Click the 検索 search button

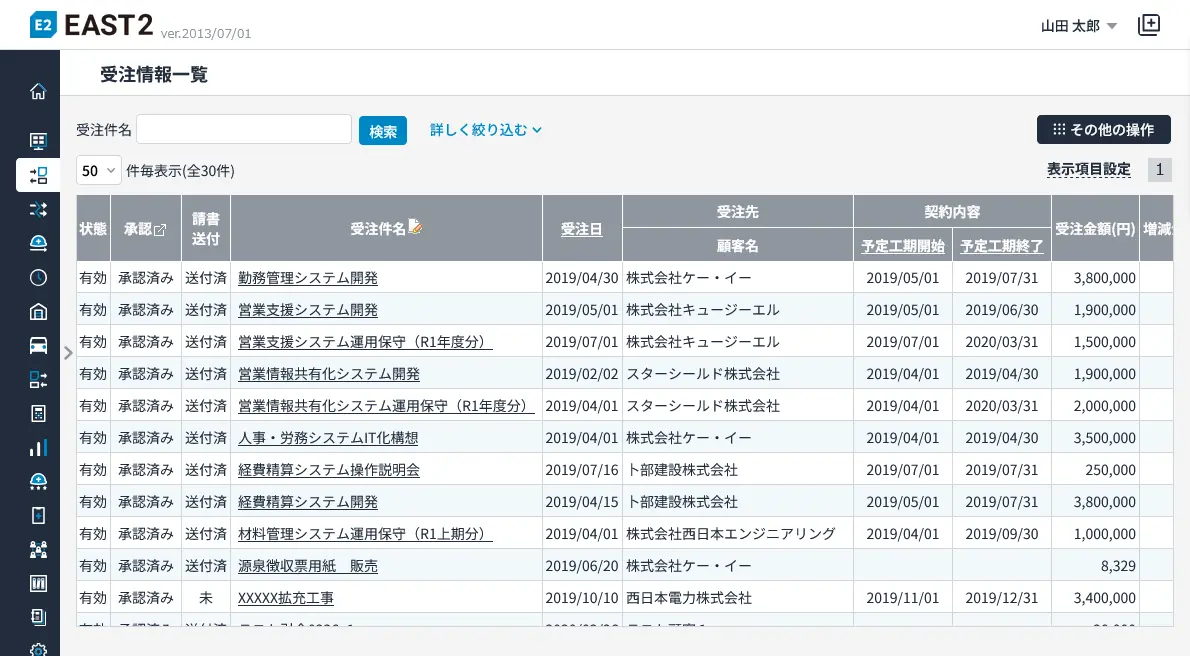[383, 131]
